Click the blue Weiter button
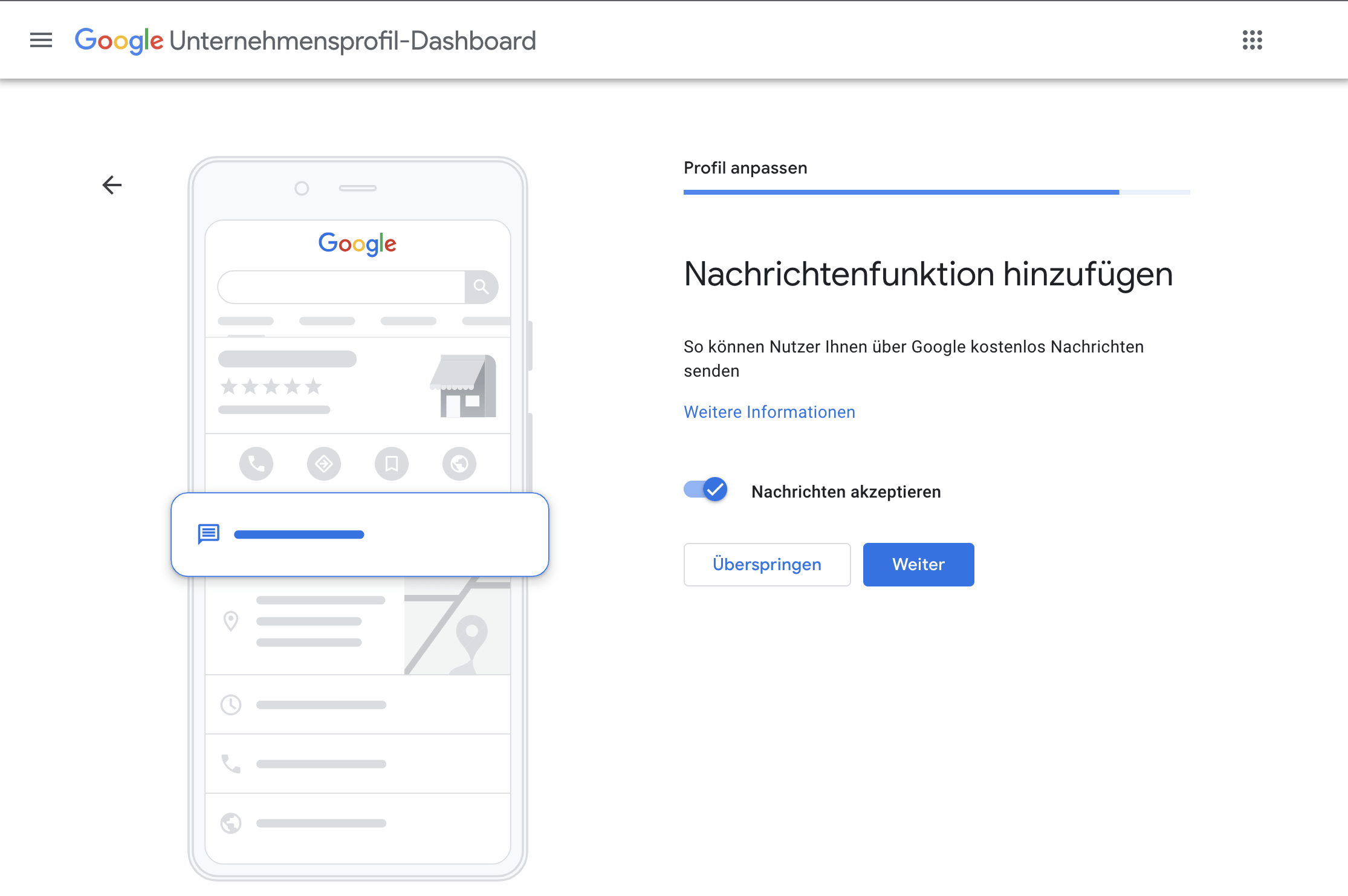1348x896 pixels. [x=918, y=564]
